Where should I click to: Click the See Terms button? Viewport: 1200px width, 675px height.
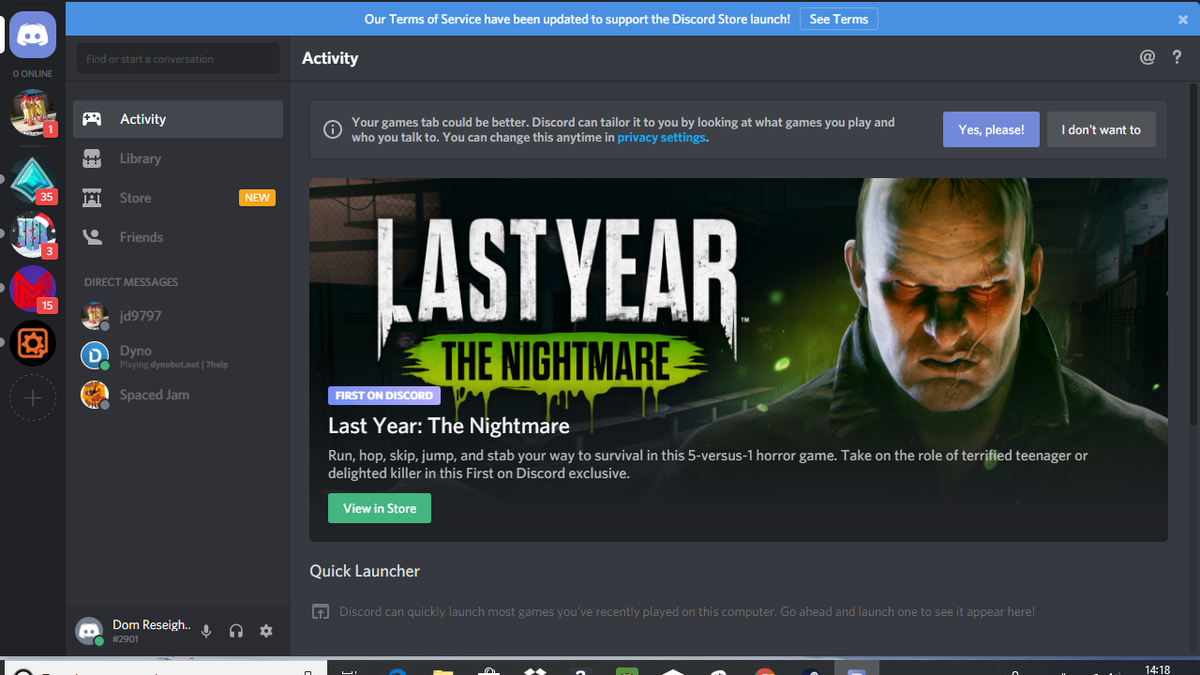[838, 18]
